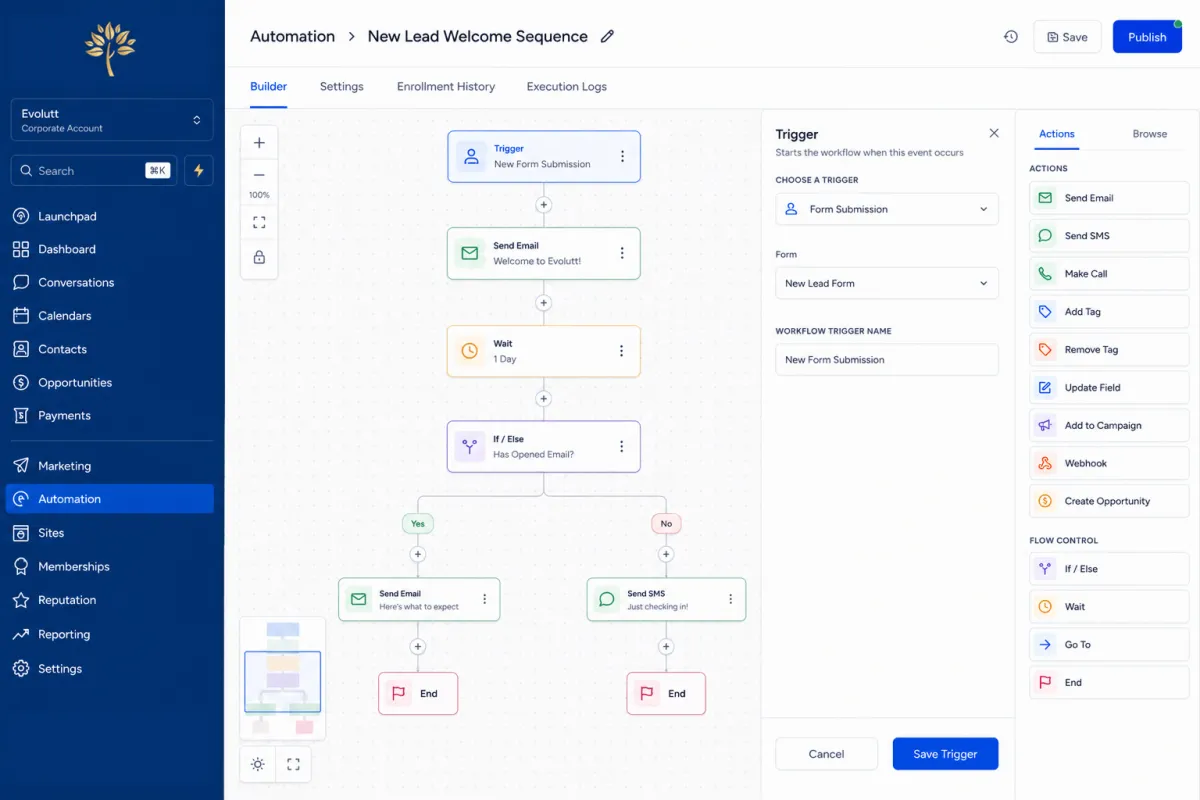
Task: Open options menu on Trigger node
Action: click(622, 156)
